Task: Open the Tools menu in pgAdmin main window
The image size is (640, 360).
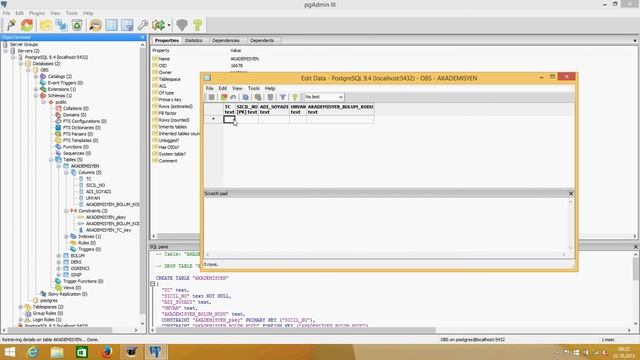Action: point(72,13)
